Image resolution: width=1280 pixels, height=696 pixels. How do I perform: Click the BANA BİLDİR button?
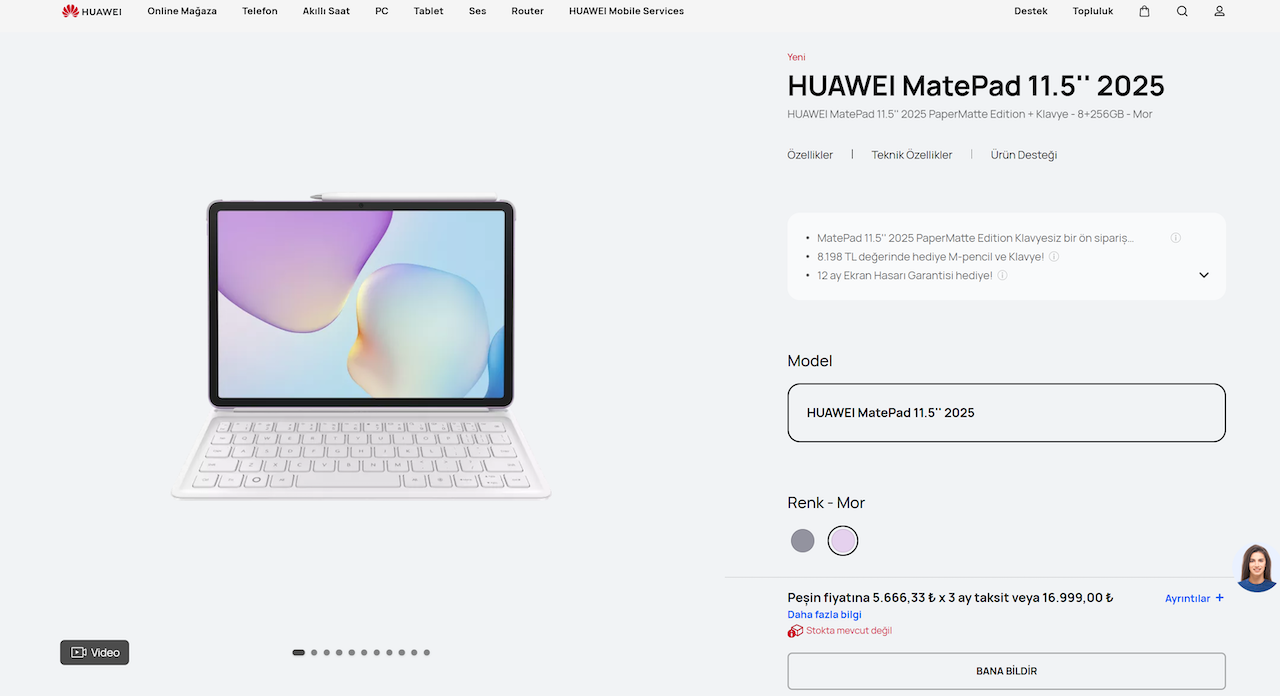coord(1006,671)
